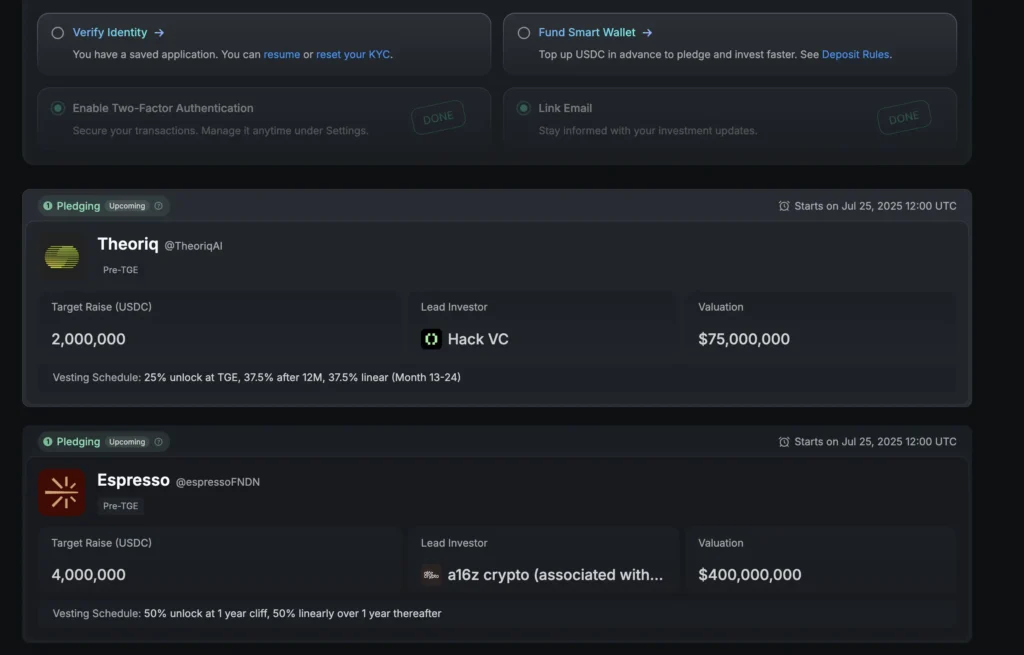The image size is (1024, 655).
Task: Click the reset your KYC link
Action: click(353, 54)
